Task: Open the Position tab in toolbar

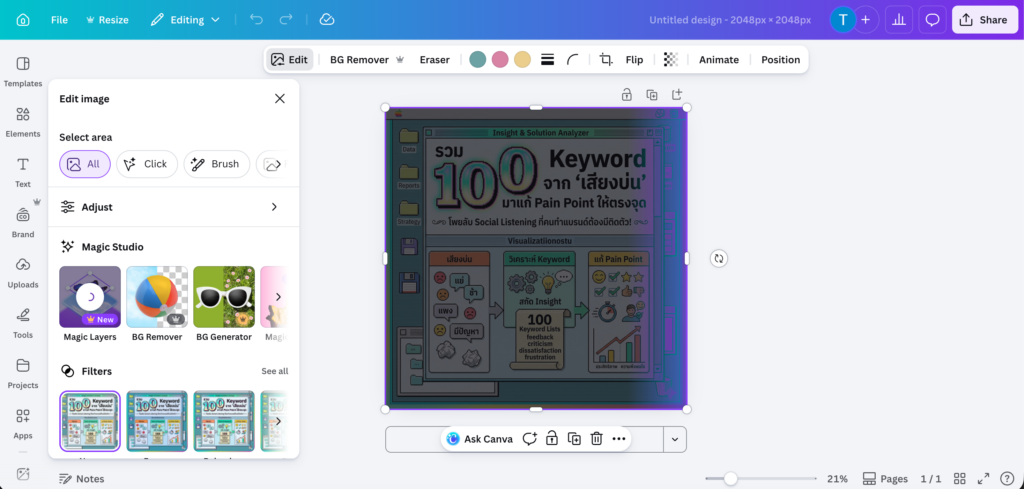Action: click(780, 60)
